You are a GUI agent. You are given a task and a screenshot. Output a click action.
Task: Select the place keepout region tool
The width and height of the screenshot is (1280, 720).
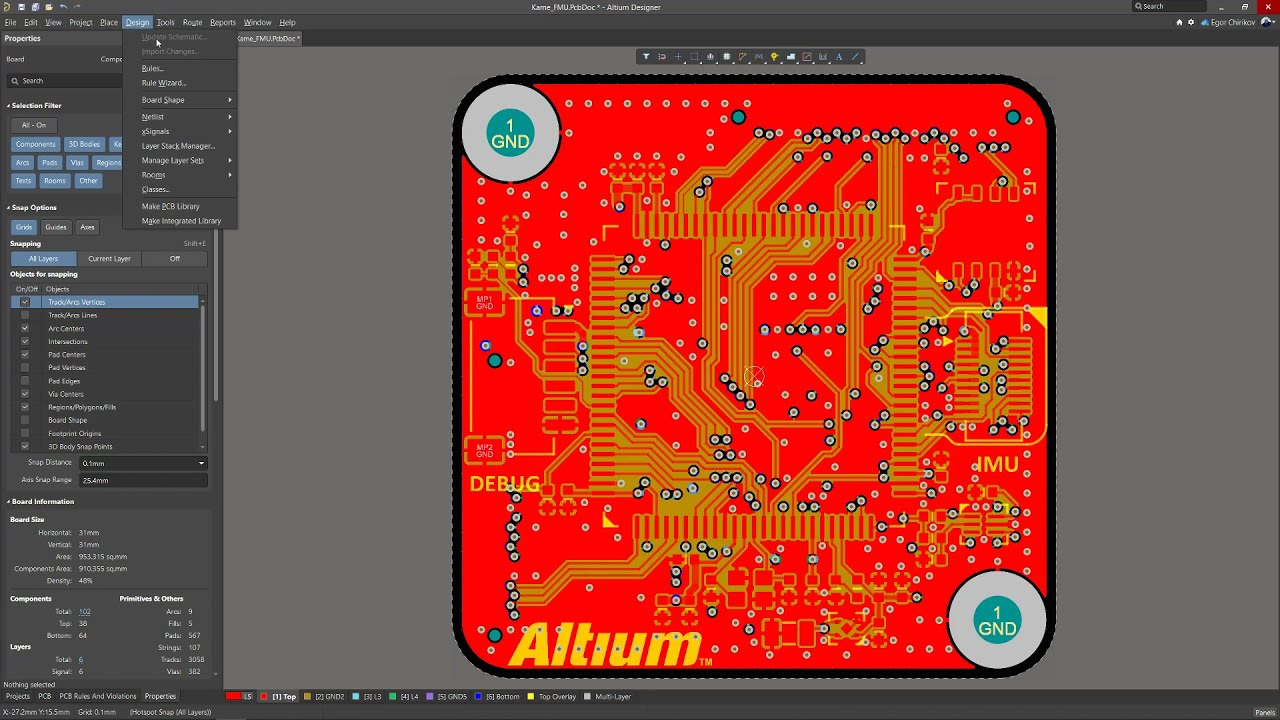[807, 57]
